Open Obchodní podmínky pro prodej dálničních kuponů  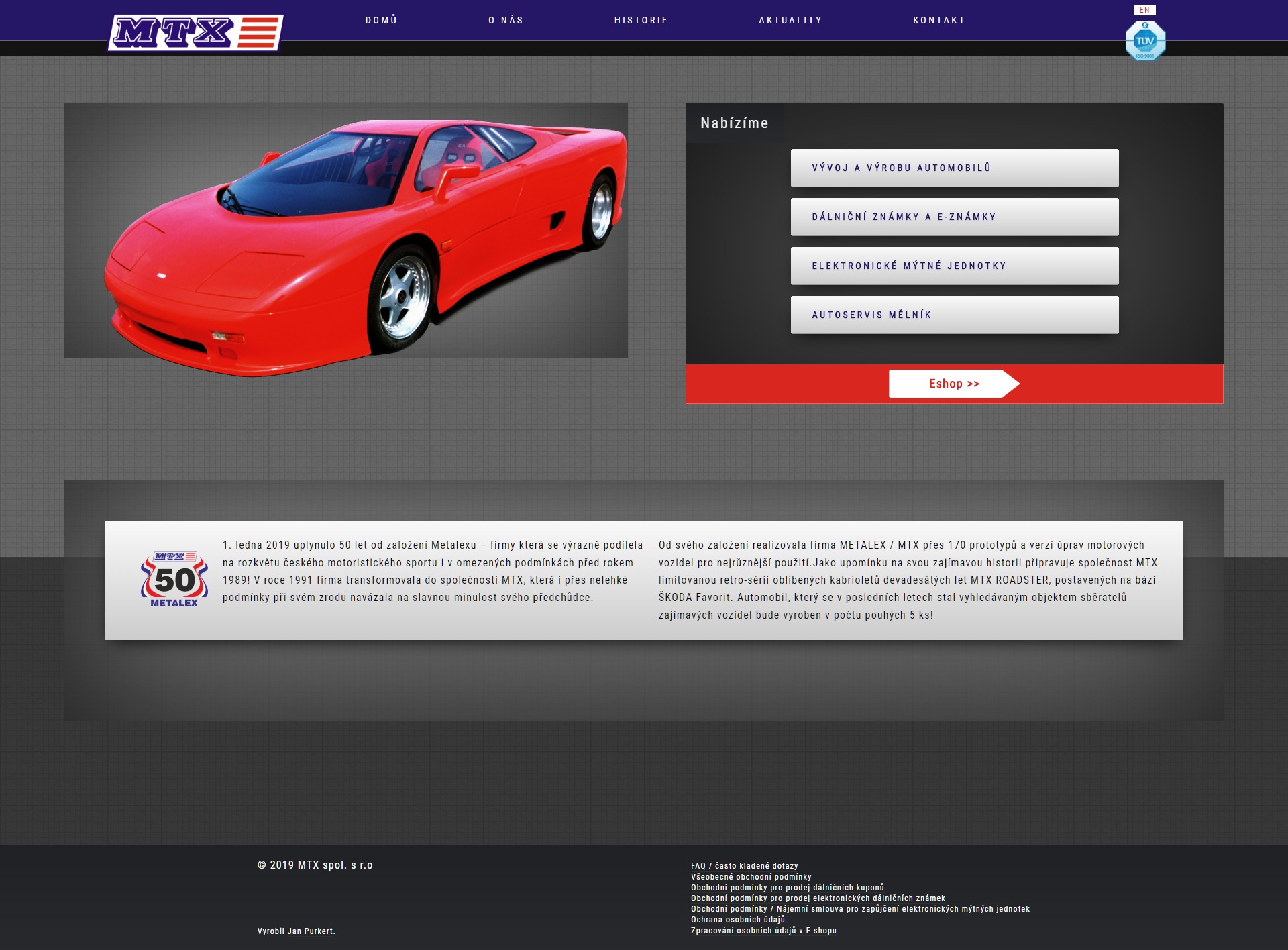tap(788, 888)
